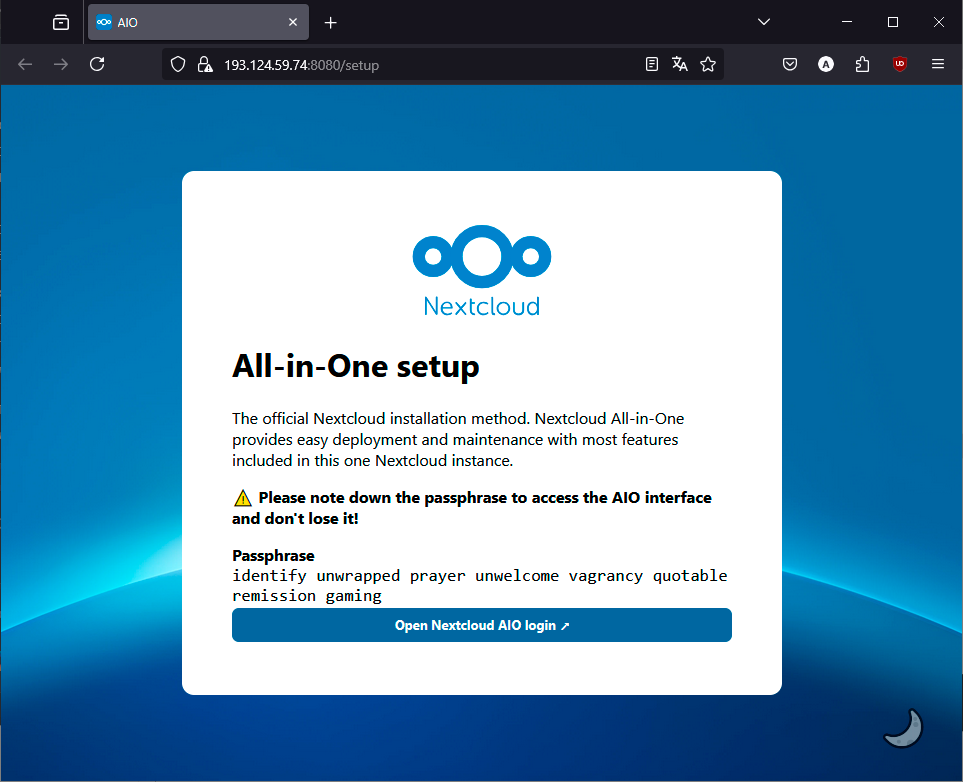Click the warning triangle next to the passphrase note
This screenshot has height=782, width=963.
click(x=241, y=497)
